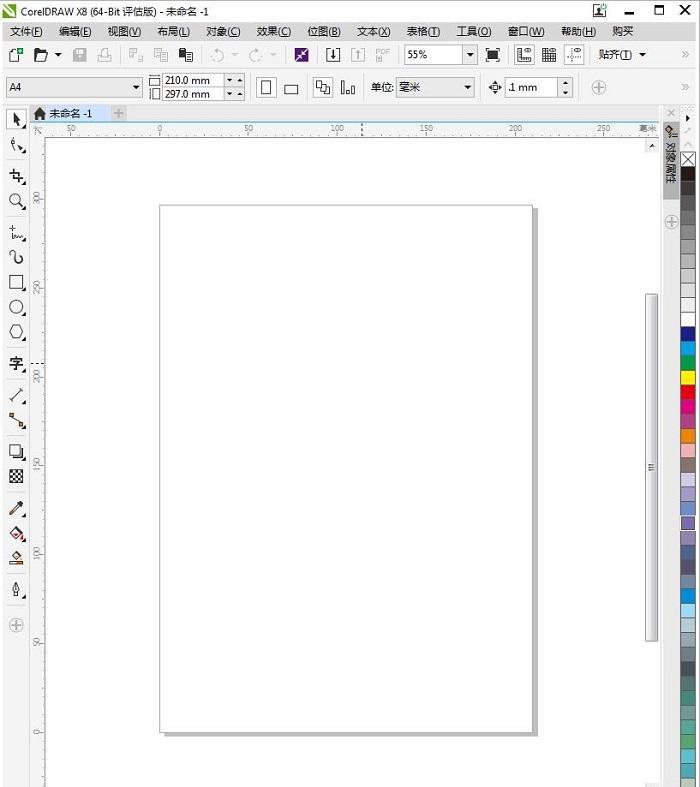
Task: Select the Ellipse tool
Action: click(17, 307)
